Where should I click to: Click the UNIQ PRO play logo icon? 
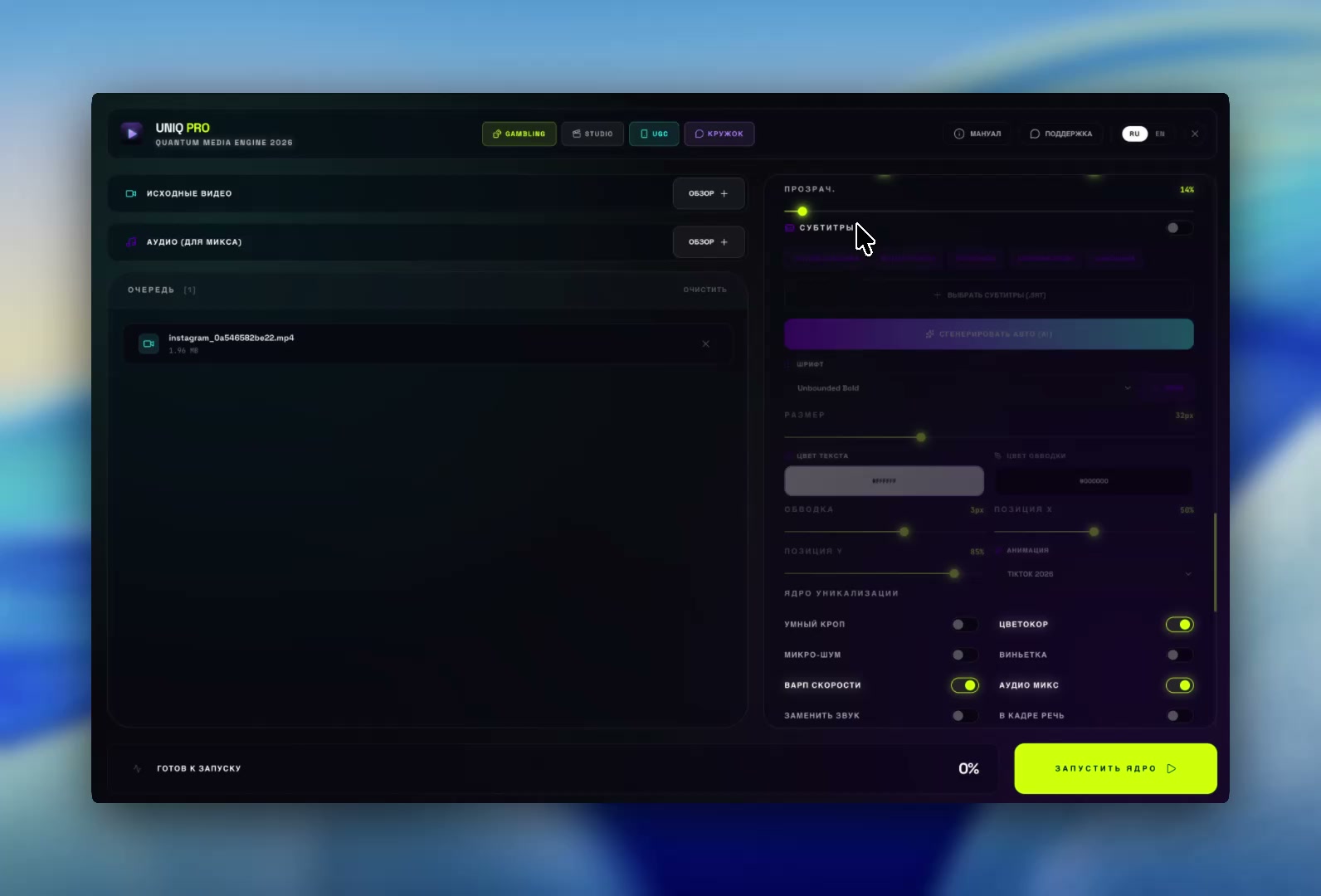[132, 133]
